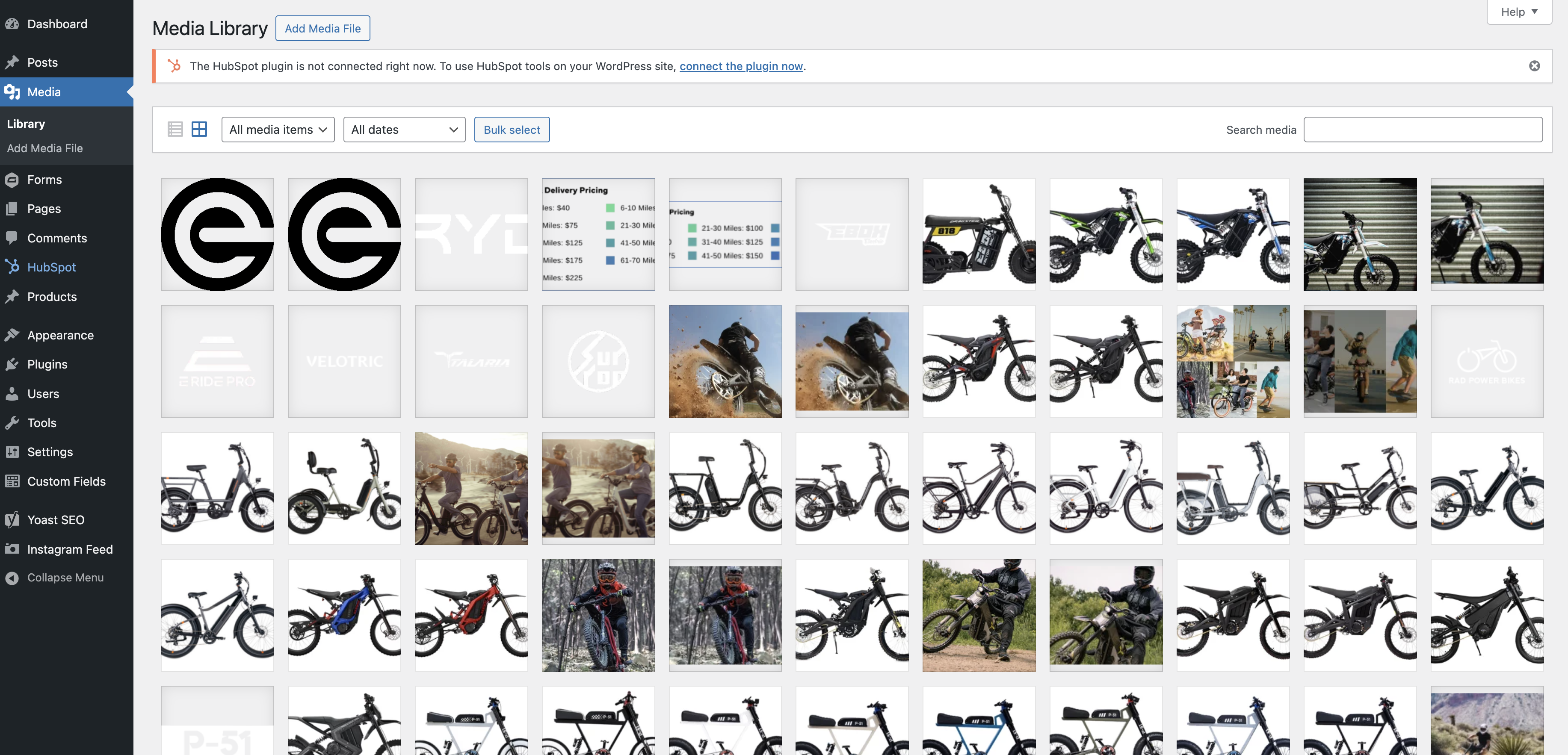This screenshot has width=1568, height=755.
Task: Open the Posts section from sidebar
Action: pos(43,62)
